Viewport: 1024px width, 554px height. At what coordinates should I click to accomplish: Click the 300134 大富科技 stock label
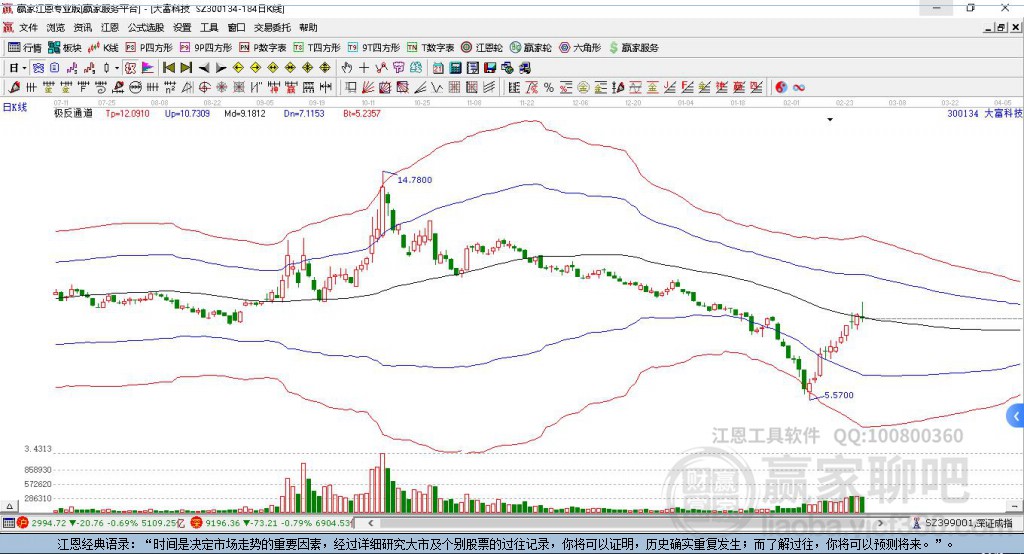tap(985, 114)
